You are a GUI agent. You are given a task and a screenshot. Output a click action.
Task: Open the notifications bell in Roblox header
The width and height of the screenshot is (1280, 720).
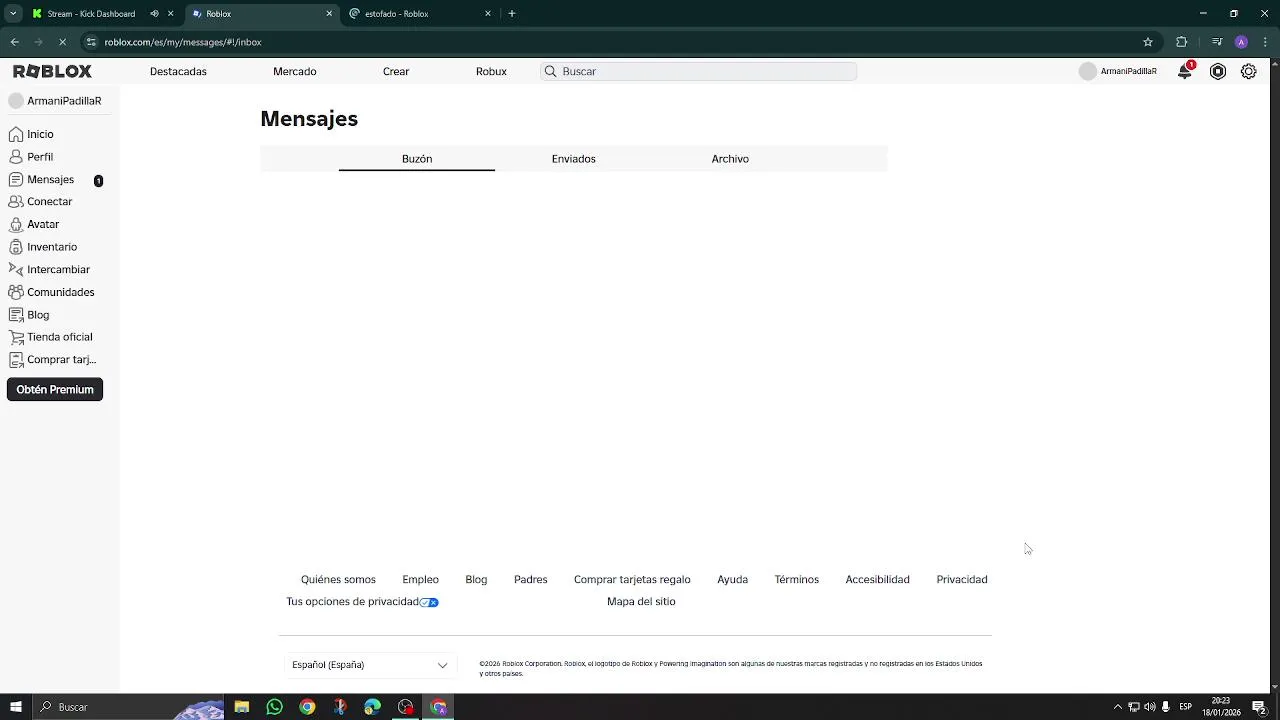(1185, 71)
